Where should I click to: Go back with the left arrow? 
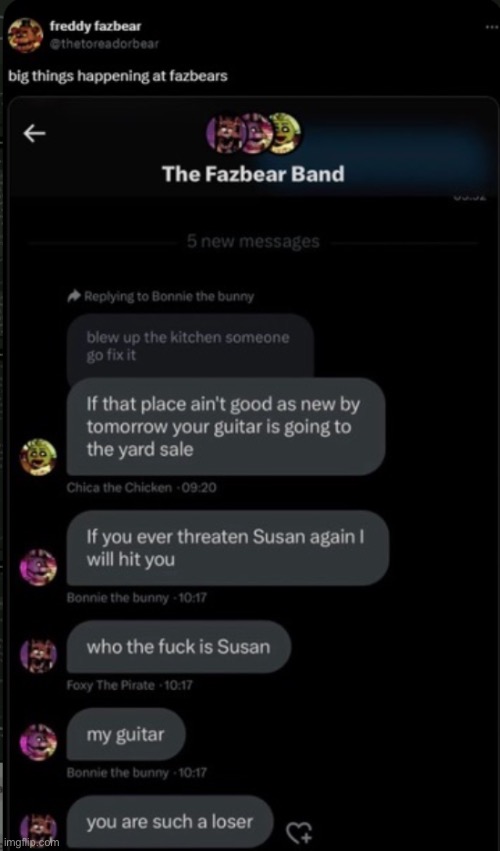[x=34, y=134]
